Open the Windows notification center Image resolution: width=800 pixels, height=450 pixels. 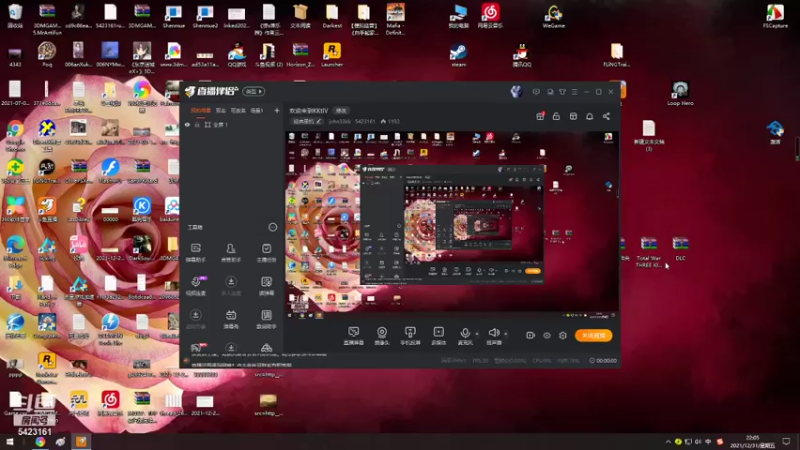(x=786, y=442)
